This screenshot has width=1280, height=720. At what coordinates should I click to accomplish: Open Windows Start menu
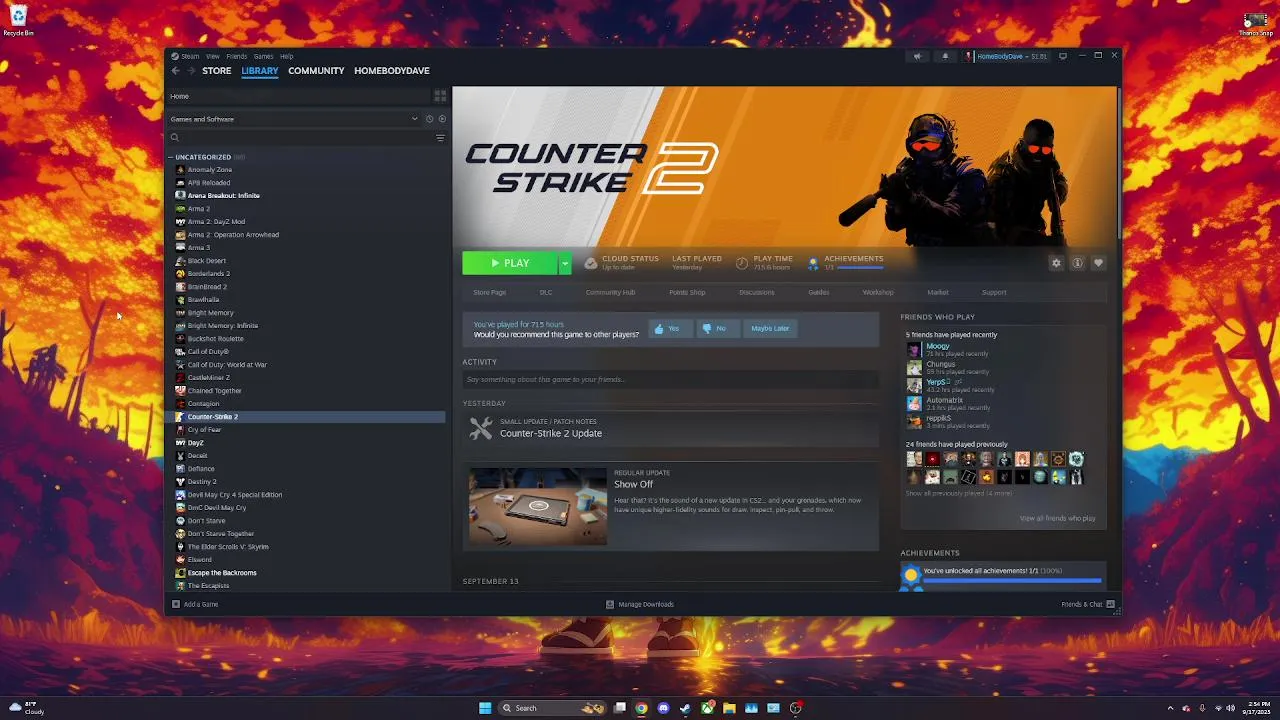pyautogui.click(x=485, y=708)
